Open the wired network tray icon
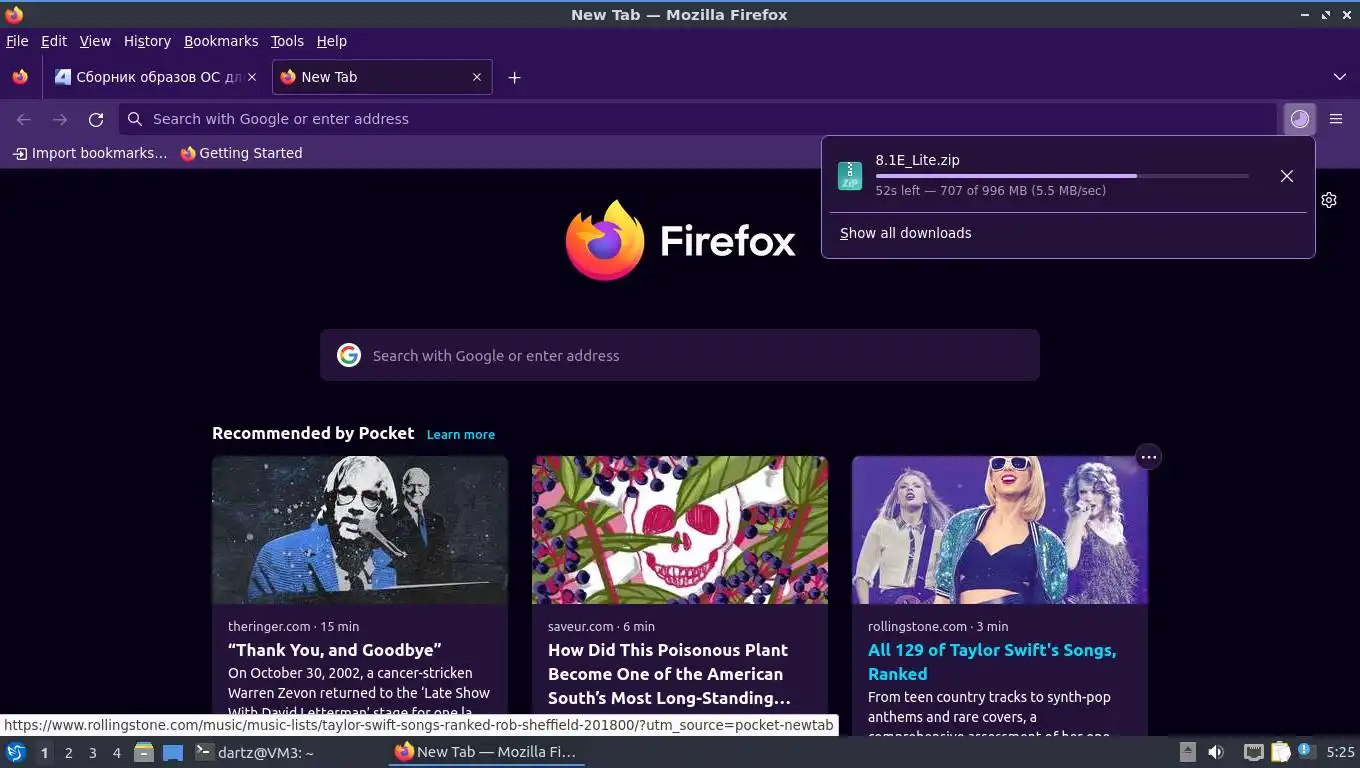Image resolution: width=1360 pixels, height=768 pixels. coord(1254,752)
